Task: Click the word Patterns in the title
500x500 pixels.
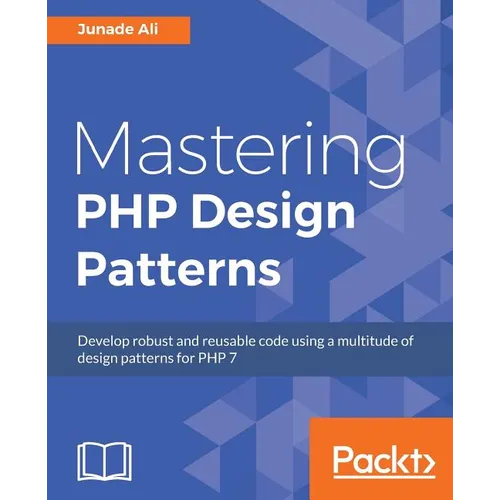Action: [179, 268]
